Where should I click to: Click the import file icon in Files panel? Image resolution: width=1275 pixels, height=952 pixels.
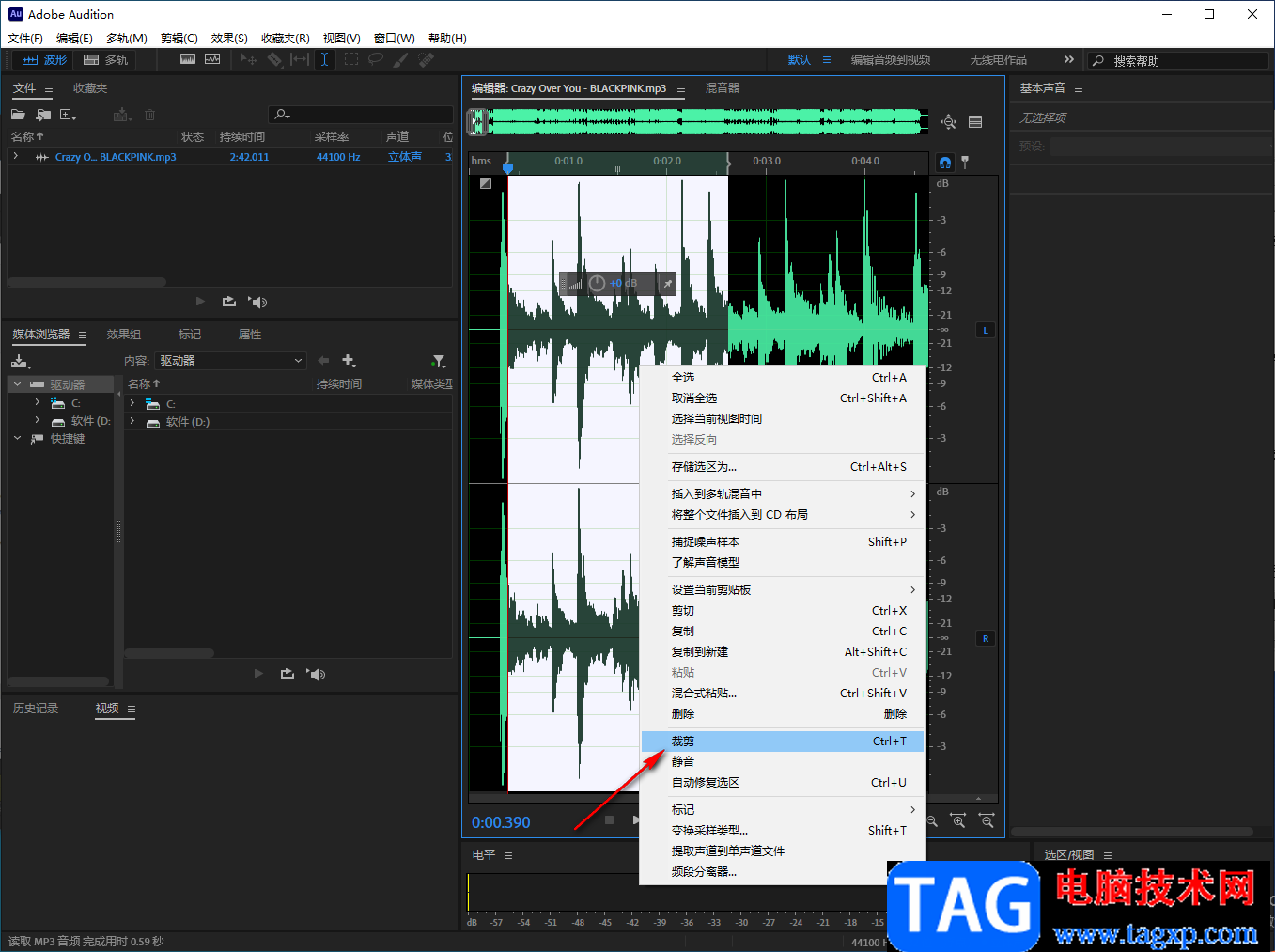[x=43, y=115]
